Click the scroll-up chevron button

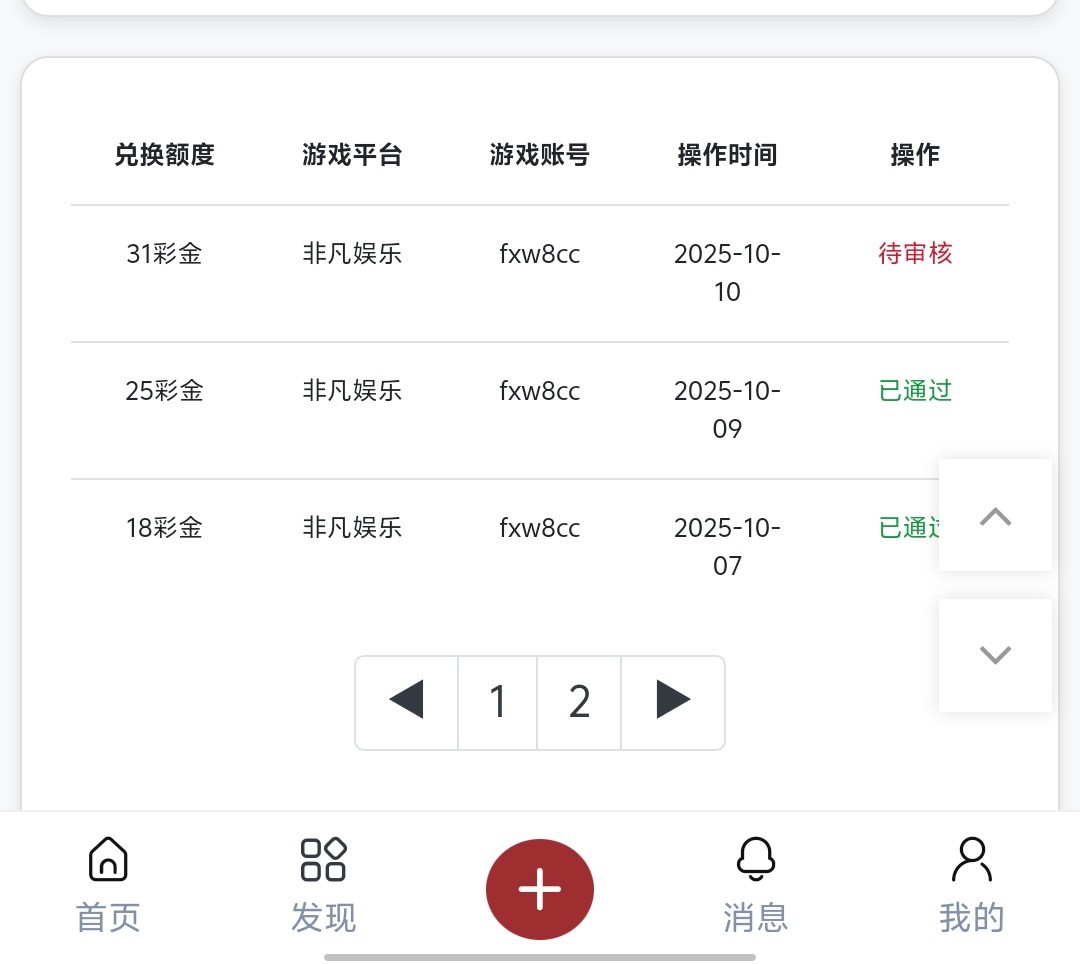coord(995,516)
